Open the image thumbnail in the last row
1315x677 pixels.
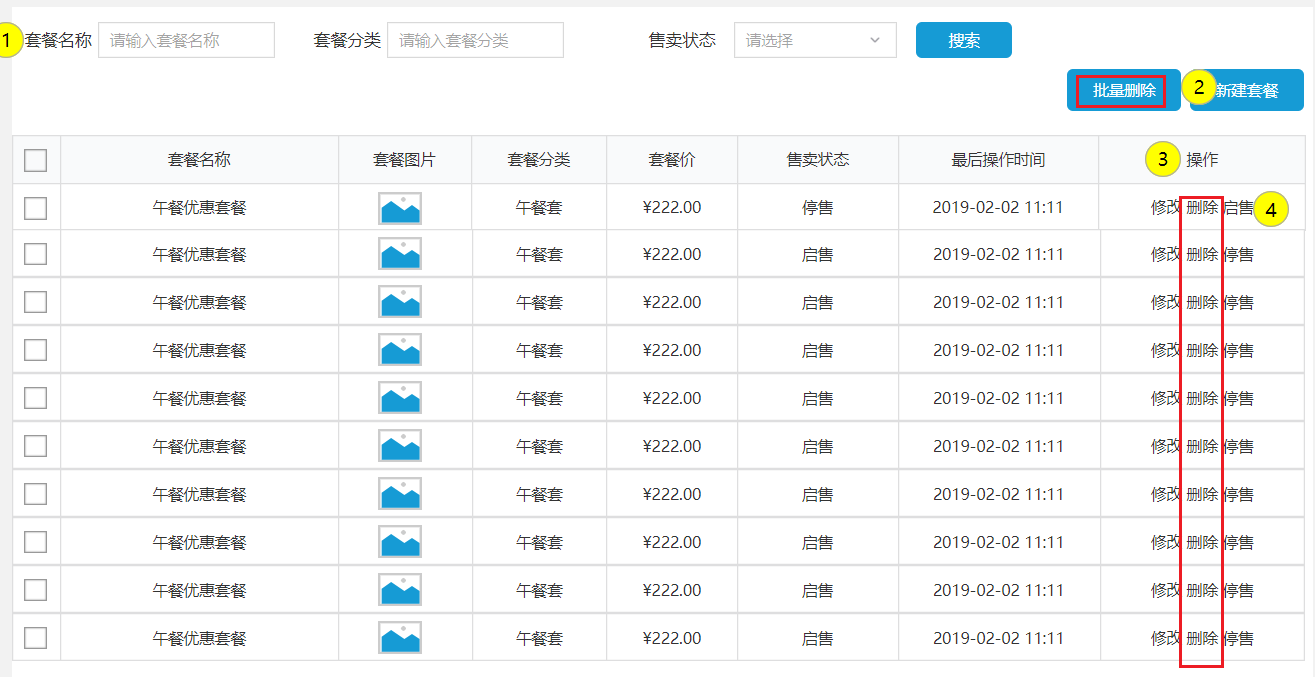click(399, 638)
